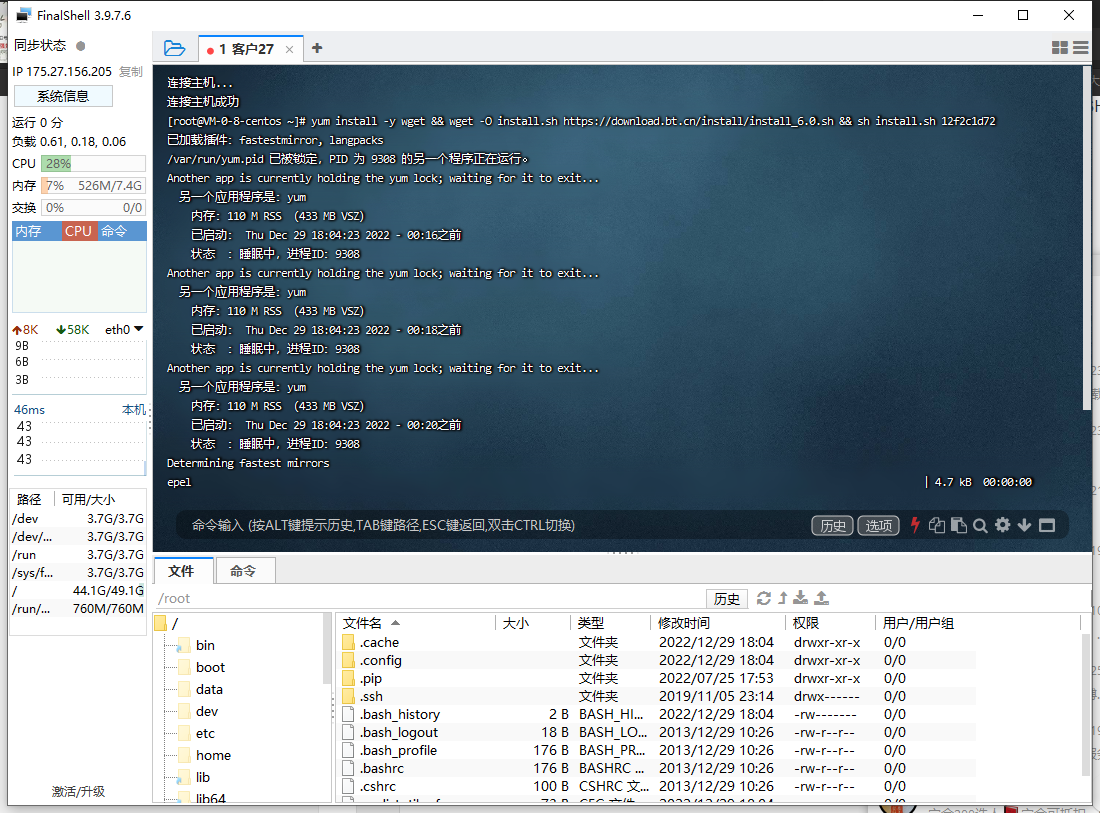The height and width of the screenshot is (813, 1100).
Task: Click the 本机 latency label
Action: tap(133, 409)
